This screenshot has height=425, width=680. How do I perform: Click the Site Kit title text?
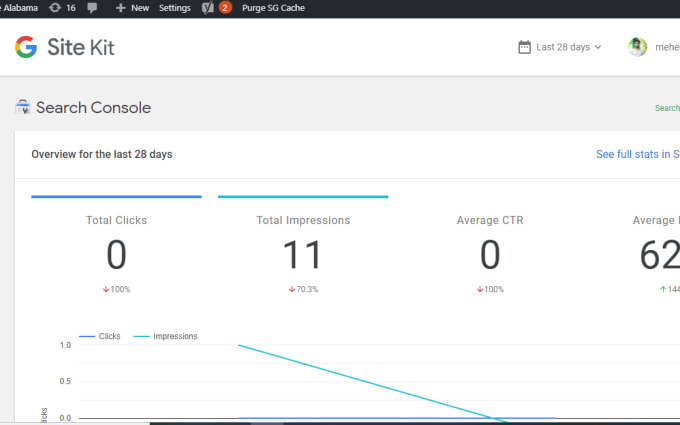tap(81, 47)
